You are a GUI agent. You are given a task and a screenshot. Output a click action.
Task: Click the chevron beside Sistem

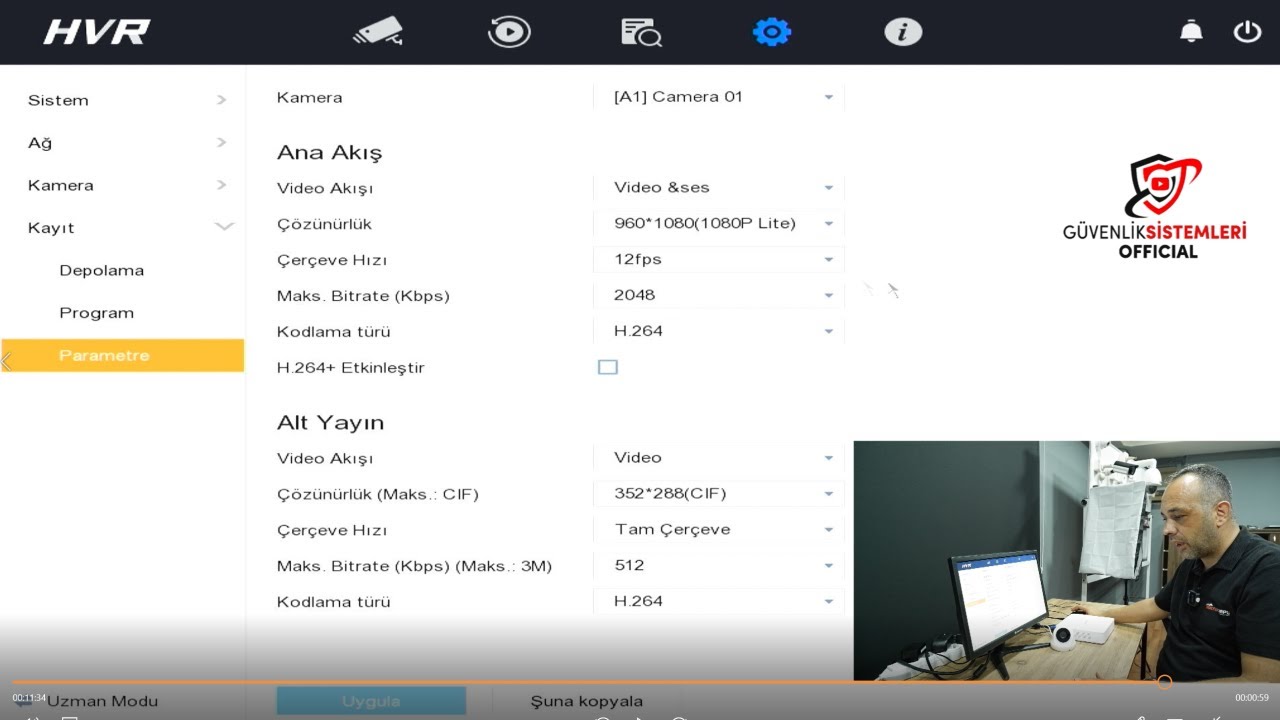[222, 100]
